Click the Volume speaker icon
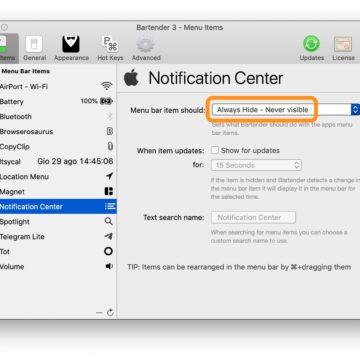 coord(109,266)
